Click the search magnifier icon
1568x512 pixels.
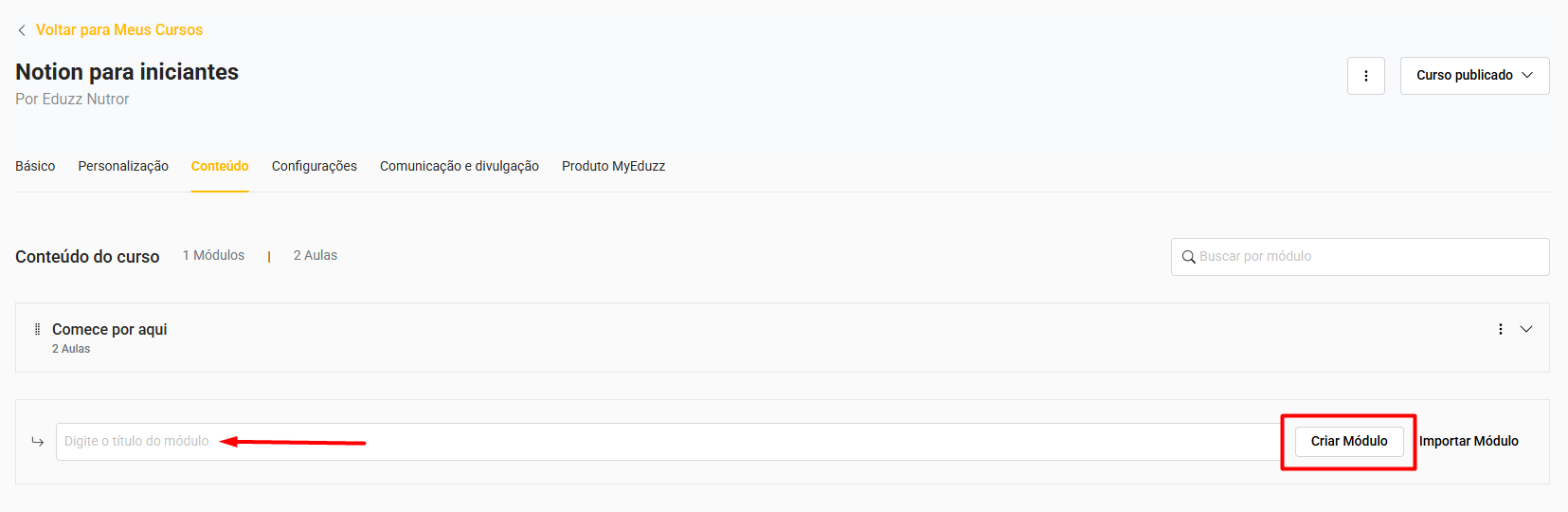[1188, 257]
